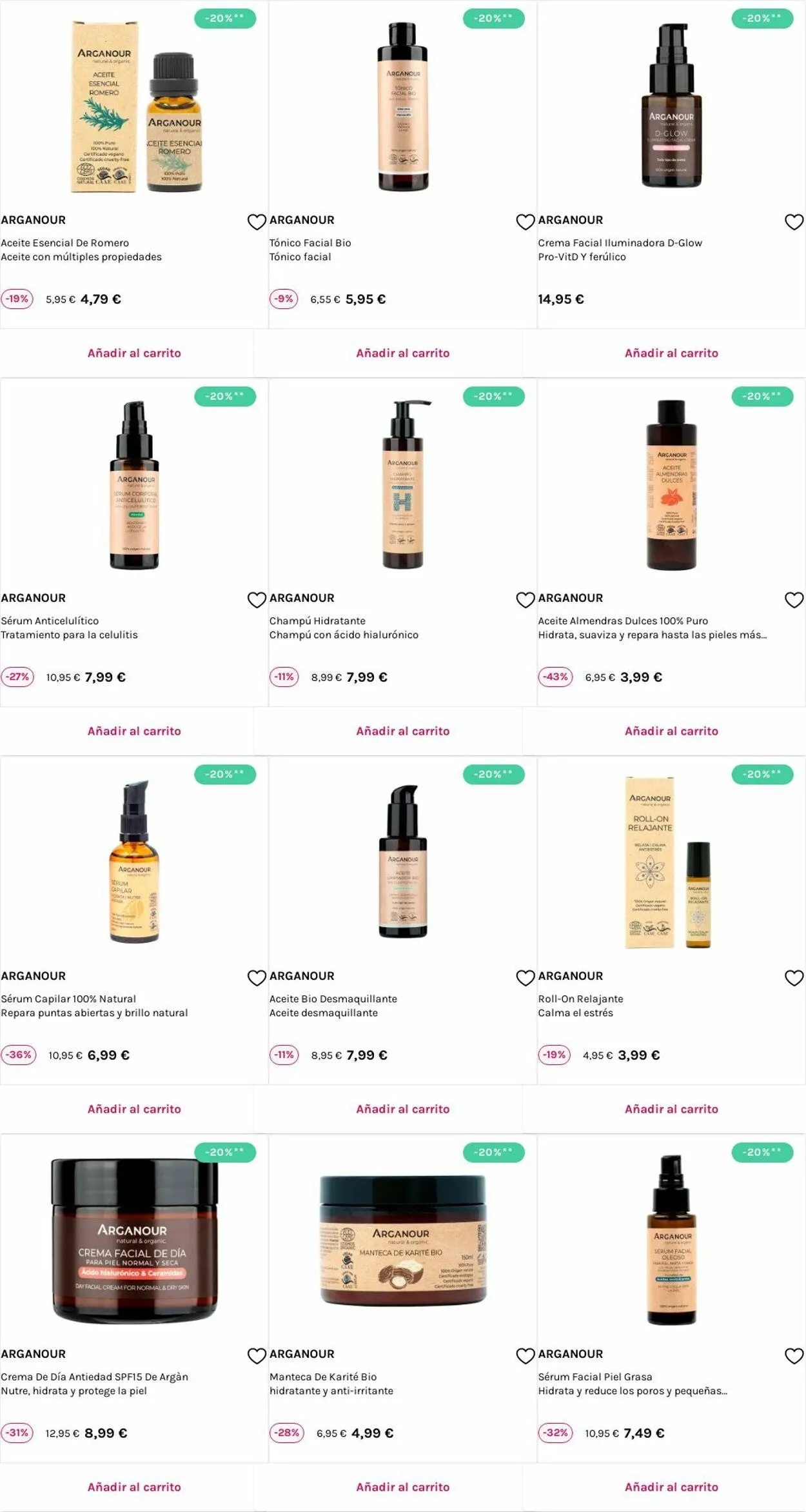
Task: Heart the Aceite Almendras Dulces product
Action: pos(794,600)
